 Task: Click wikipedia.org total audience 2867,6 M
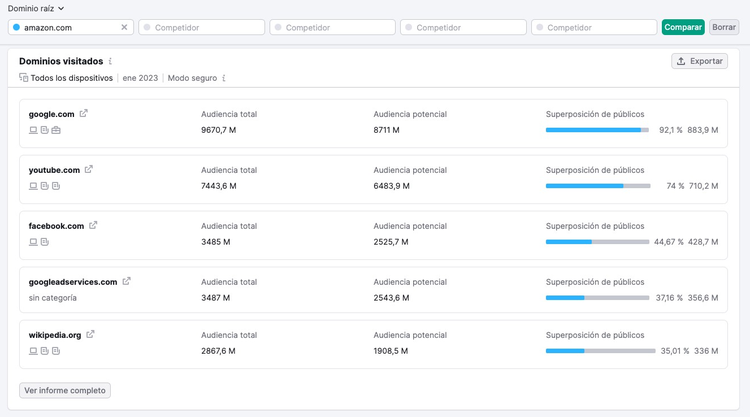pyautogui.click(x=218, y=351)
